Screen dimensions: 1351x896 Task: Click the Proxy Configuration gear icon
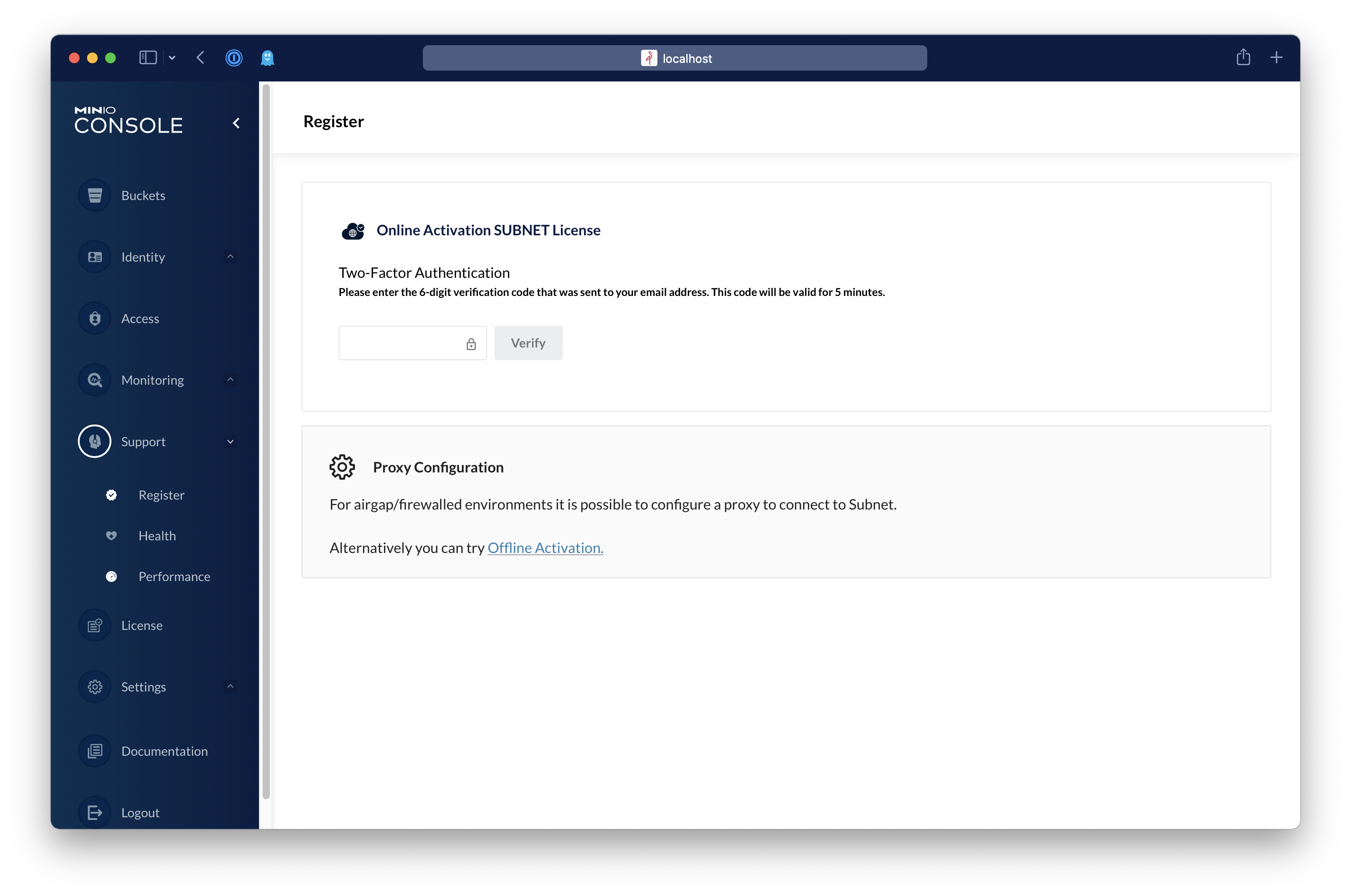coord(342,467)
